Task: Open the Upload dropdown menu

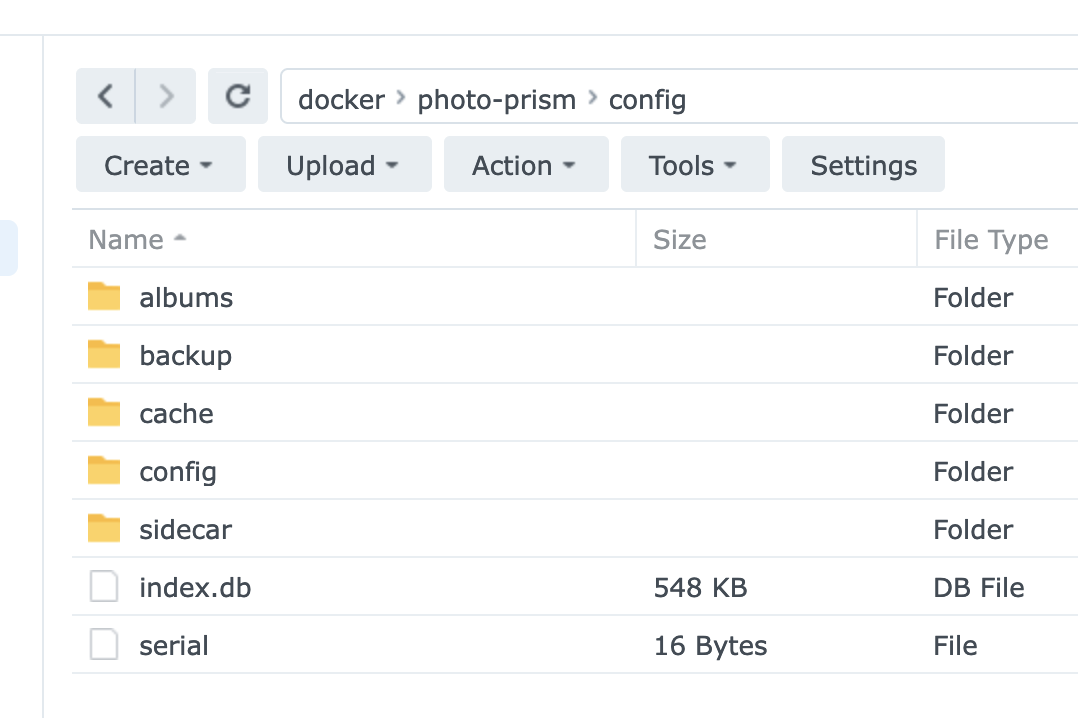Action: (x=344, y=164)
